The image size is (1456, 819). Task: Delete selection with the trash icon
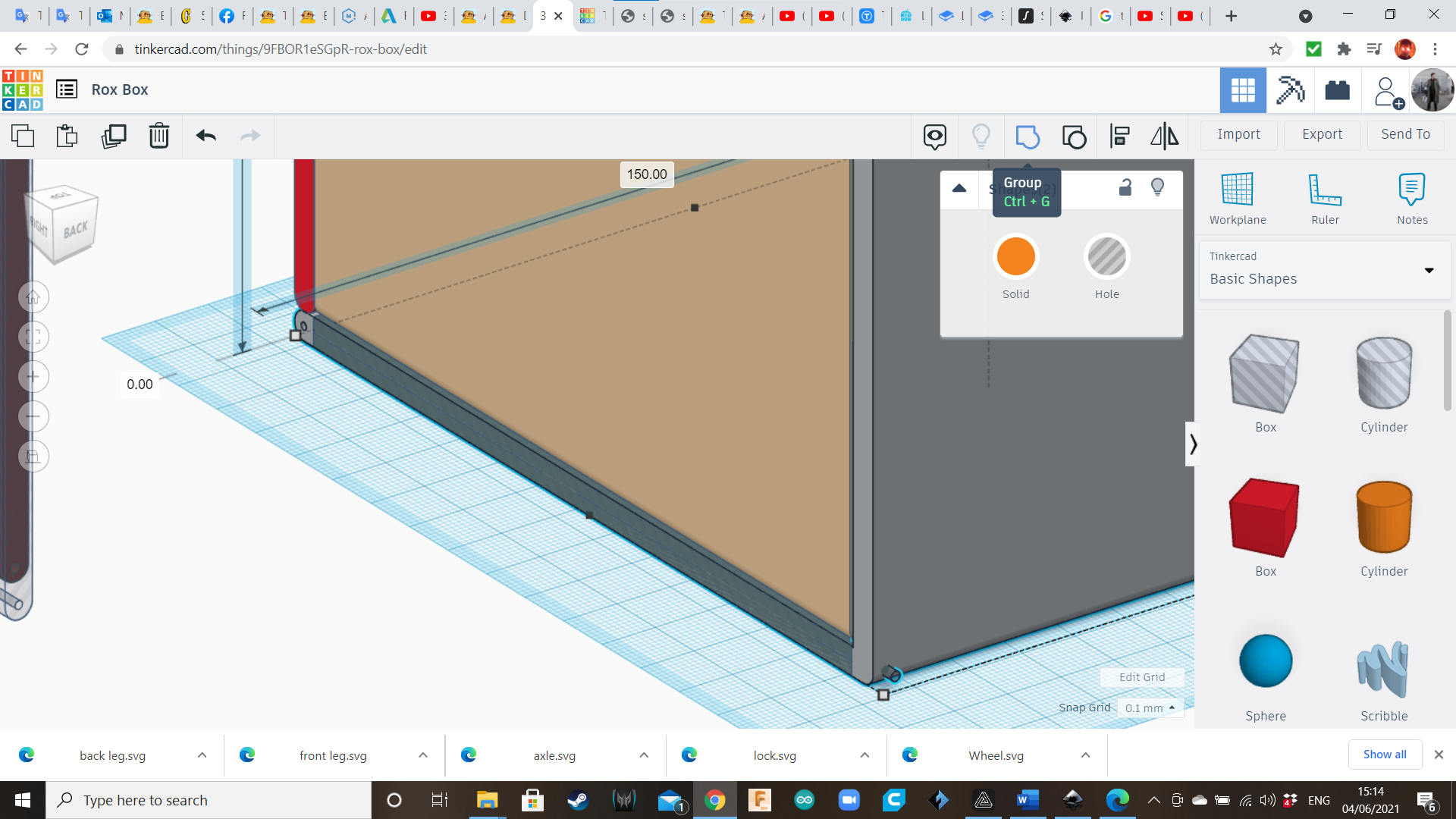pos(158,136)
